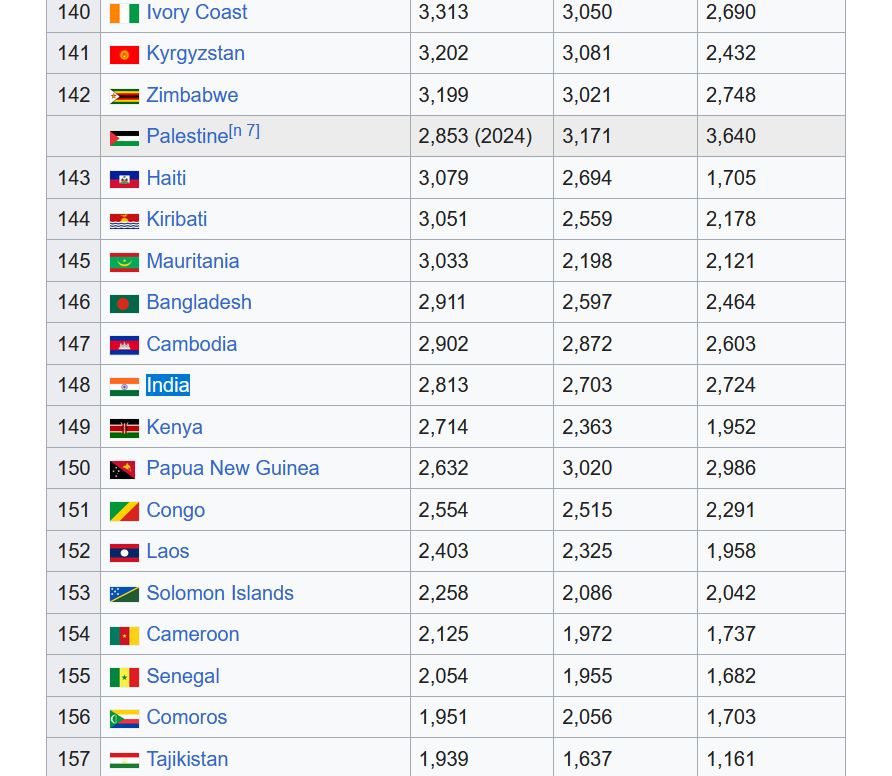Click Cameroon's value 2,125
The width and height of the screenshot is (892, 776).
click(x=443, y=635)
